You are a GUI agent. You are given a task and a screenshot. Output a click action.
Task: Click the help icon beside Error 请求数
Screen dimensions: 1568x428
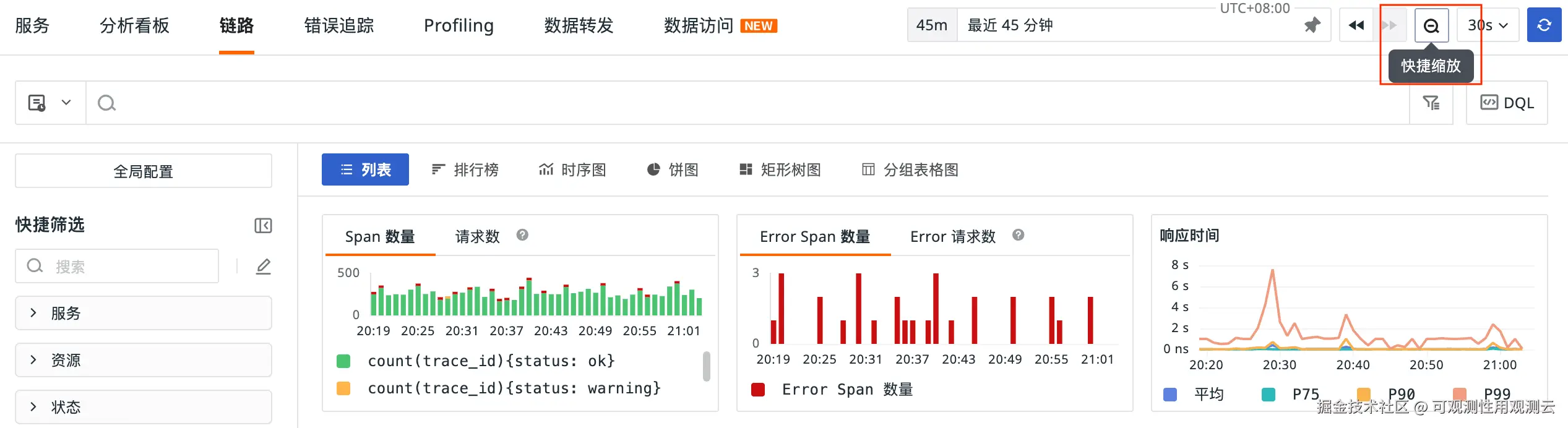[x=1019, y=235]
